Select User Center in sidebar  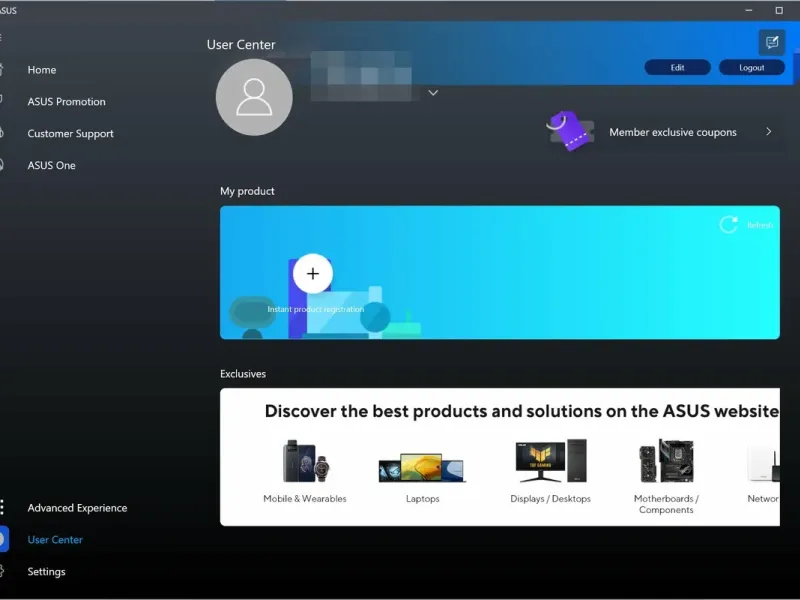[x=55, y=540]
